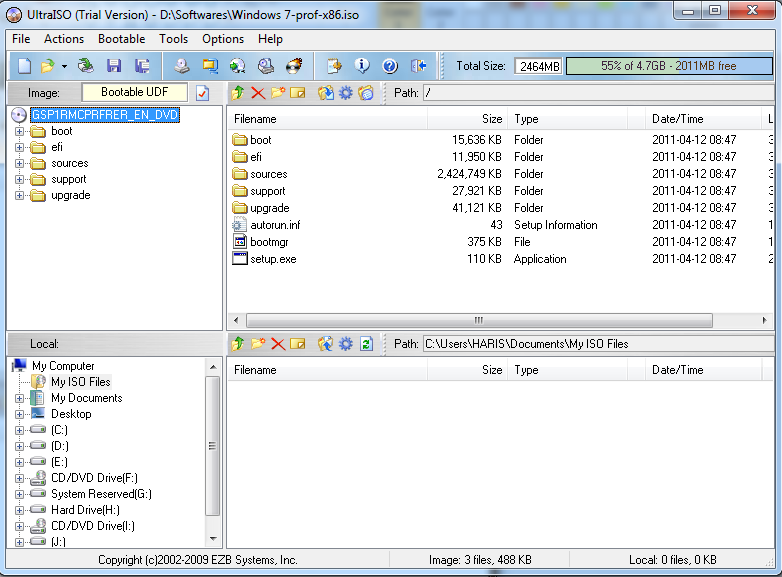Click the blue Help question mark icon
The image size is (782, 577).
390,65
